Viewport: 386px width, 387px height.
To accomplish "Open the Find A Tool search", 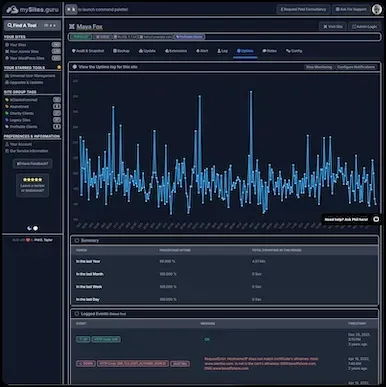I will pos(32,25).
